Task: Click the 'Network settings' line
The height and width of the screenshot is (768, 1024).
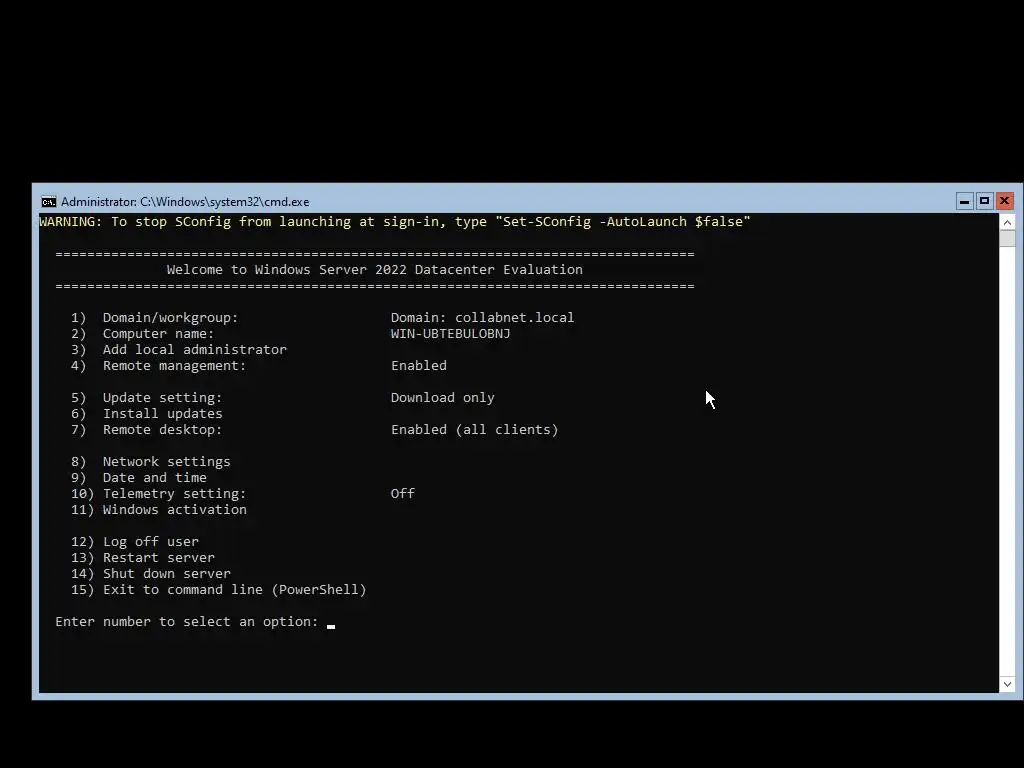Action: [x=151, y=462]
